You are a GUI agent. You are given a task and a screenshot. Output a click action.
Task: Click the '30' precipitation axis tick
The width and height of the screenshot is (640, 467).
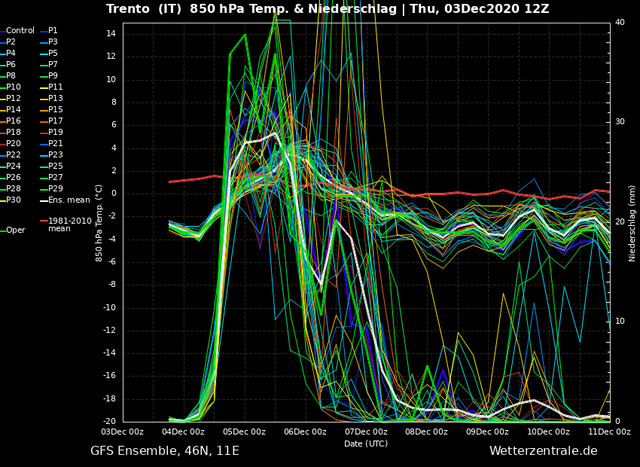(x=620, y=122)
